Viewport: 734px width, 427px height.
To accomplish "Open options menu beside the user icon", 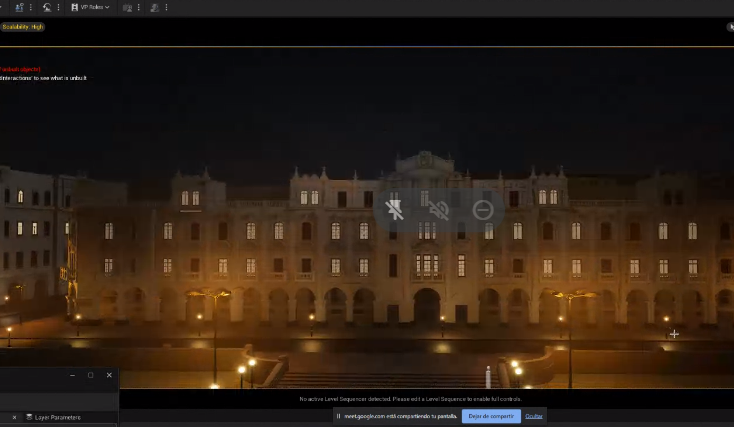I will [x=31, y=7].
